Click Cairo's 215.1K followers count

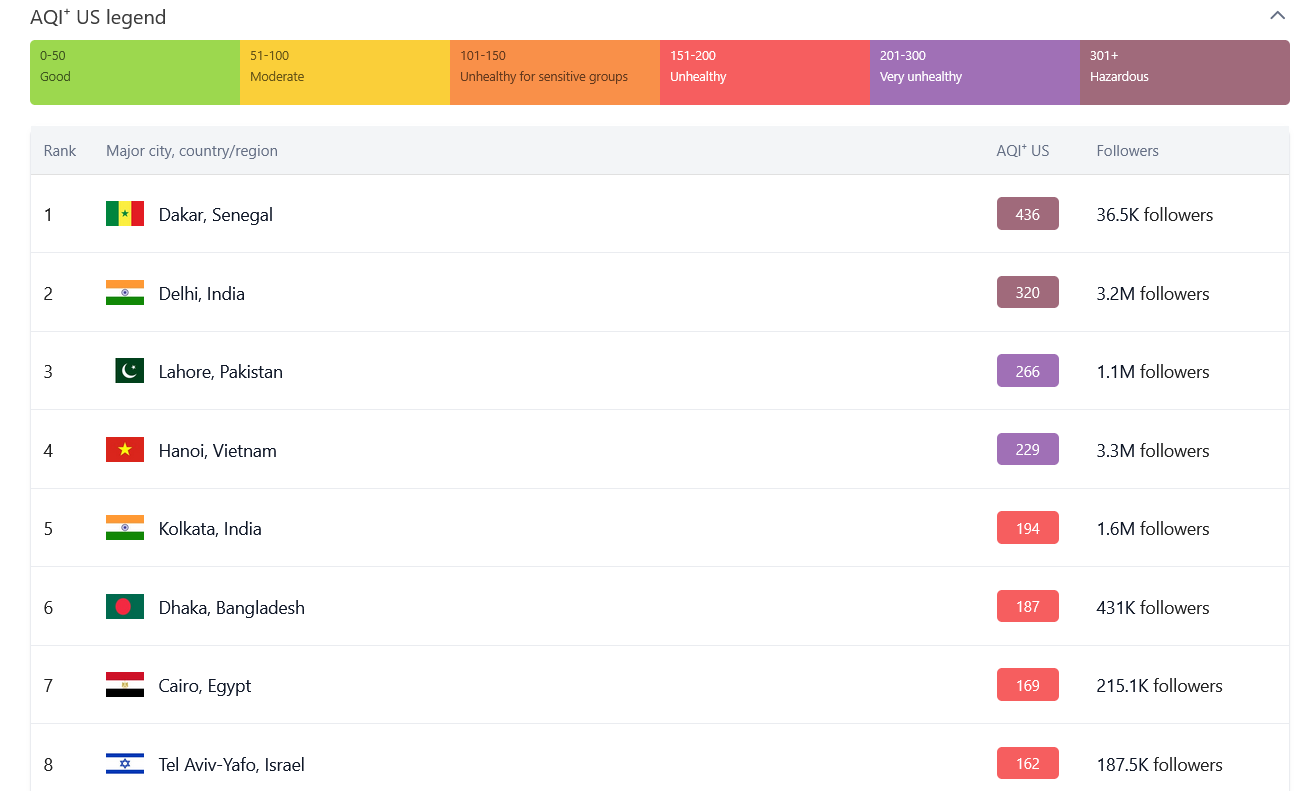point(1160,686)
